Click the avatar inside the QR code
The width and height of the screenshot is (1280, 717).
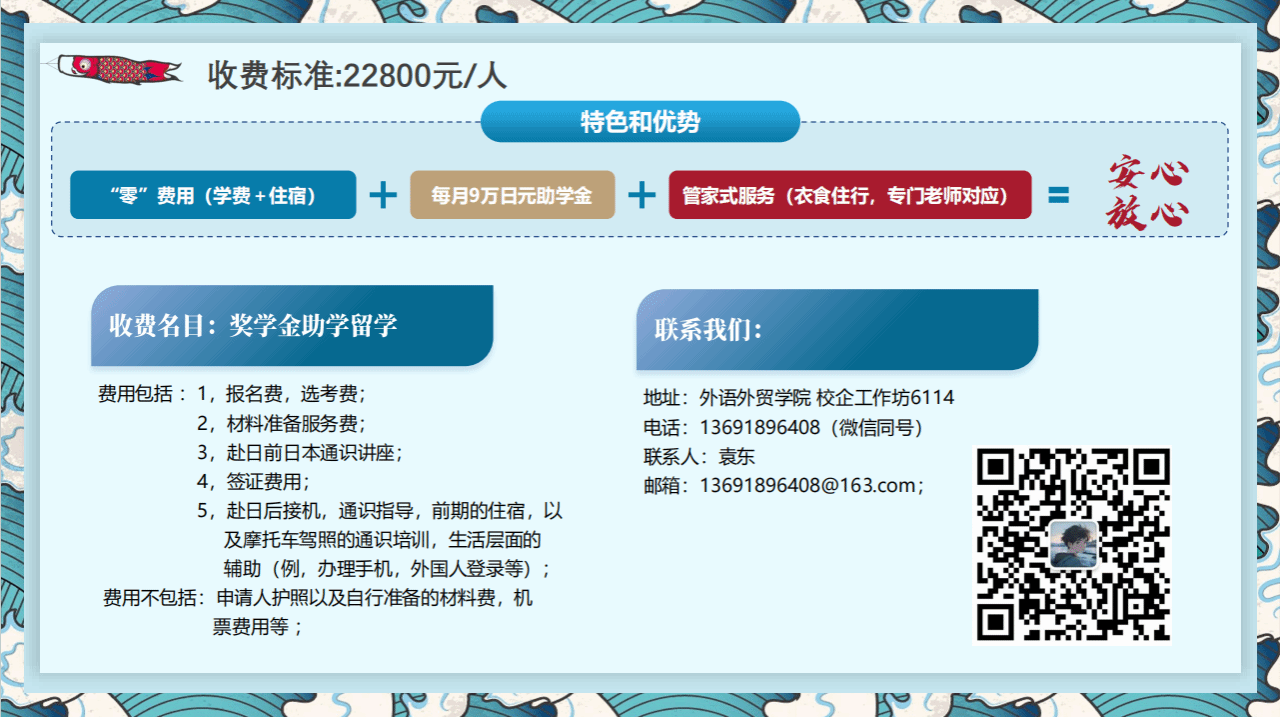[1073, 545]
